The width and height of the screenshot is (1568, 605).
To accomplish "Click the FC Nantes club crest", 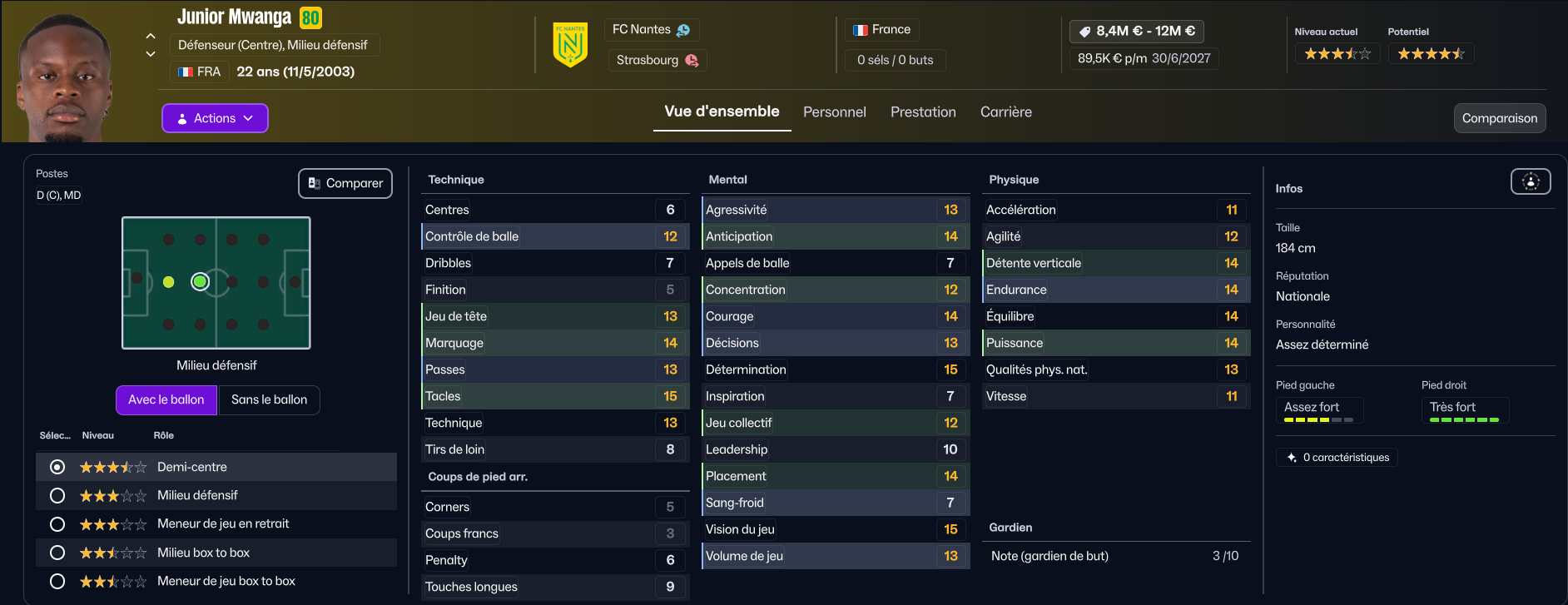I will [570, 45].
